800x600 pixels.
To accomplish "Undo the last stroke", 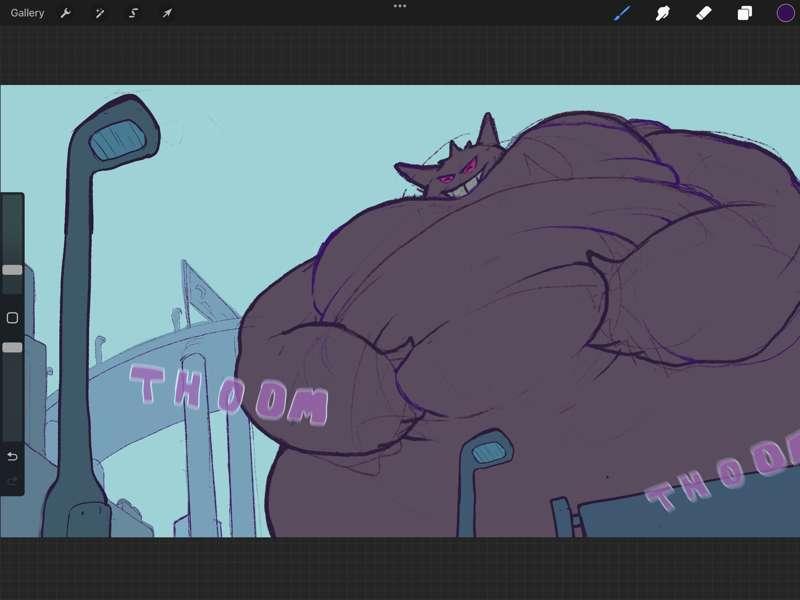I will tap(12, 456).
